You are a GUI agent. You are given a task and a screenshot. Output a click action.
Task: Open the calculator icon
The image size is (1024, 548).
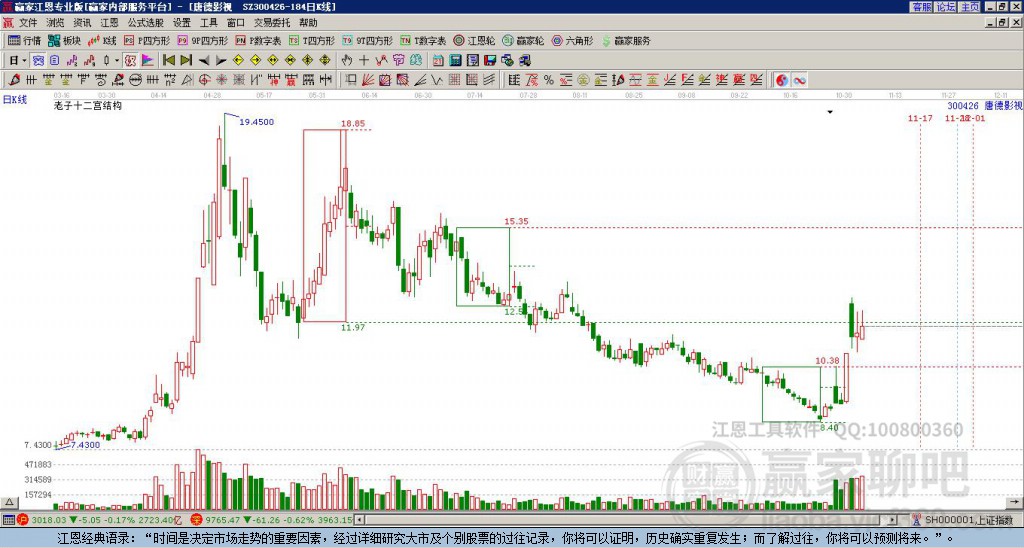455,61
